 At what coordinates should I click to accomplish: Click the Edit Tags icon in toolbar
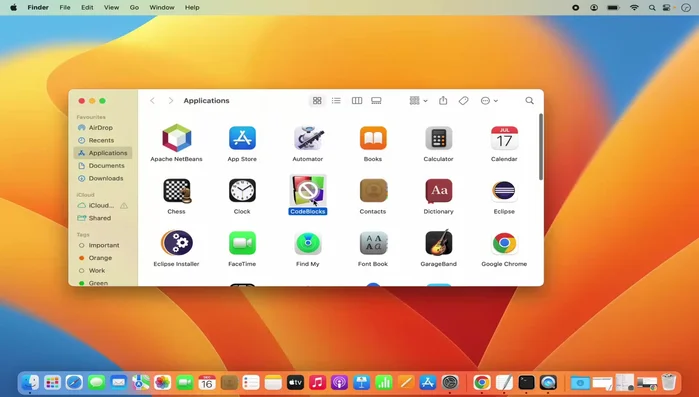click(x=464, y=101)
